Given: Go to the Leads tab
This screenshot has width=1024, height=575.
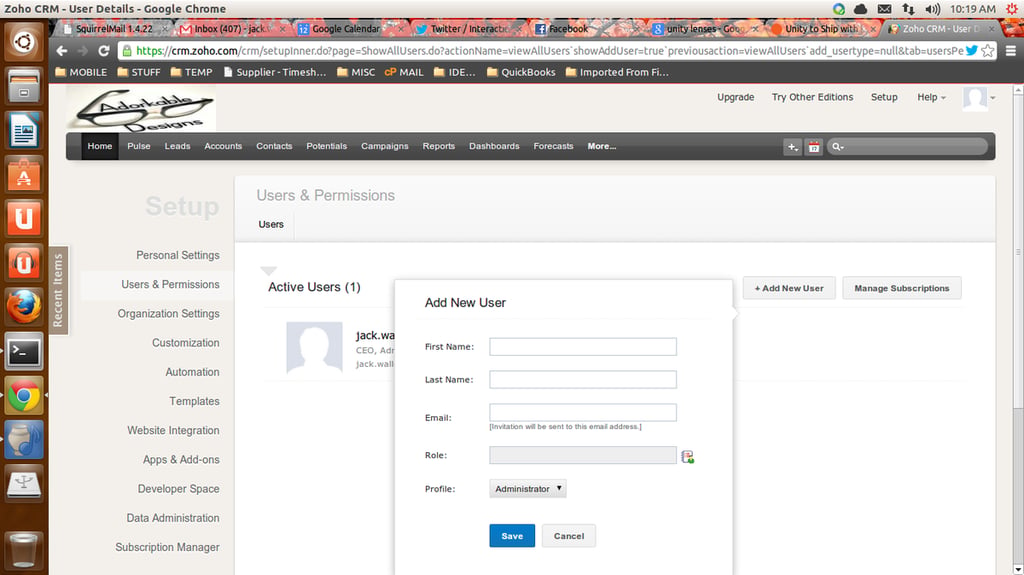Looking at the screenshot, I should [177, 146].
